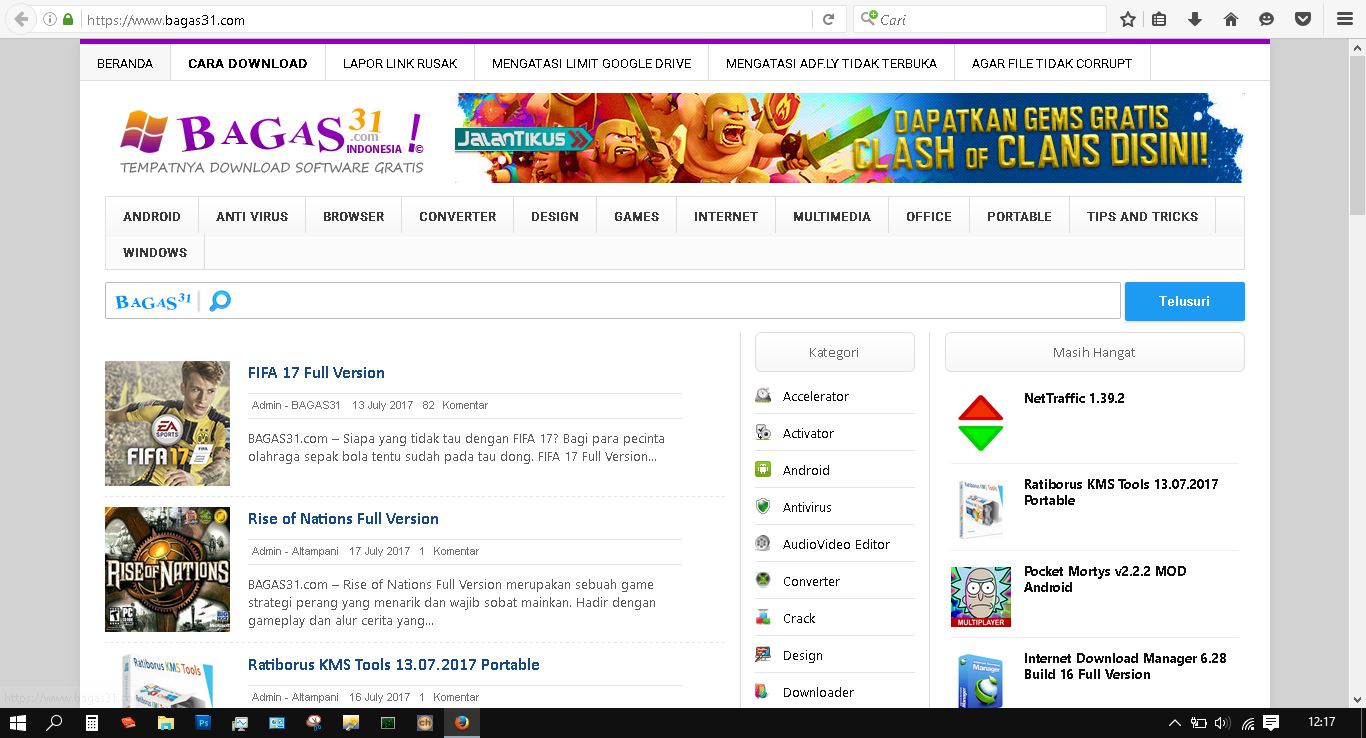Select the MULTIMEDIA category tab
Screen dimensions: 1366x738
point(832,216)
